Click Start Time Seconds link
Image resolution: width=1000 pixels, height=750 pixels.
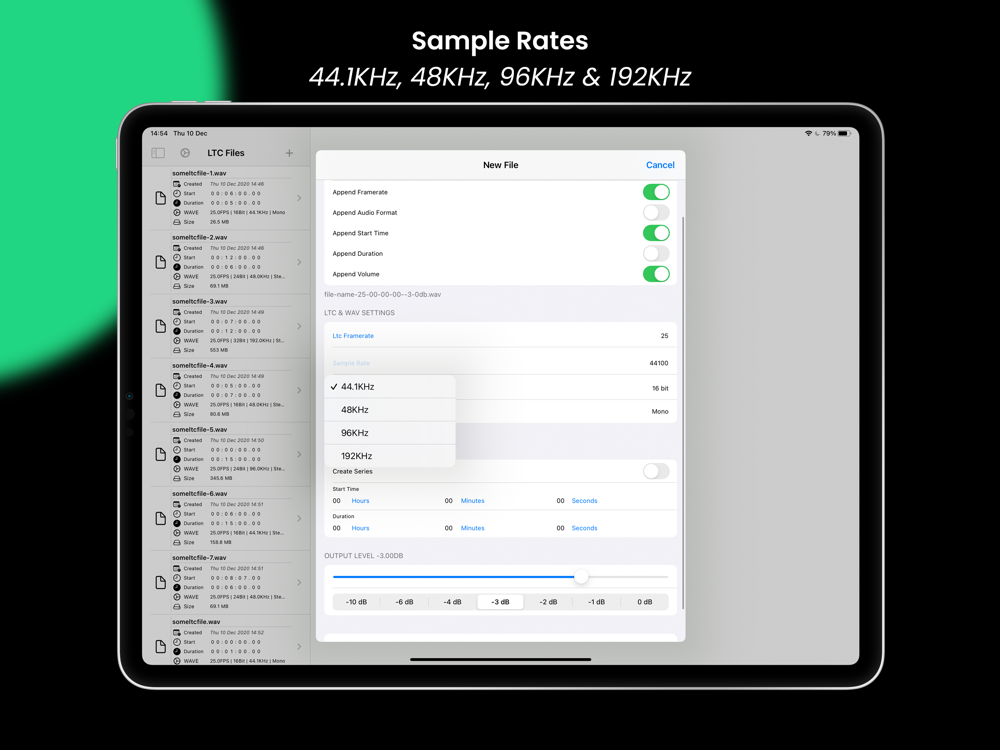[x=584, y=501]
